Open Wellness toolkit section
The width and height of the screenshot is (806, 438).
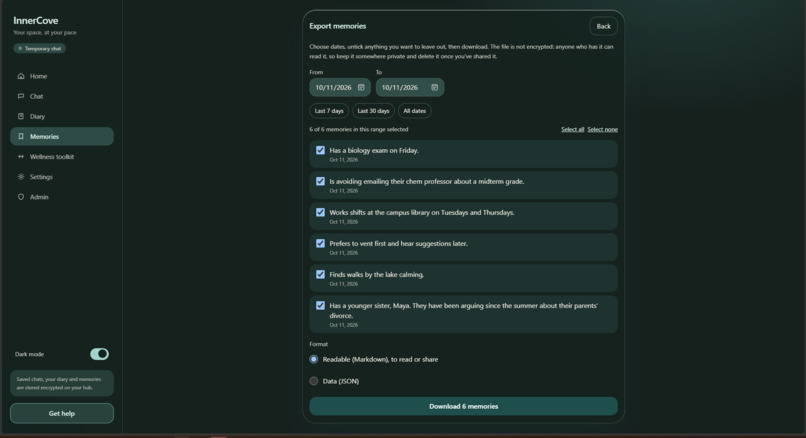62,157
